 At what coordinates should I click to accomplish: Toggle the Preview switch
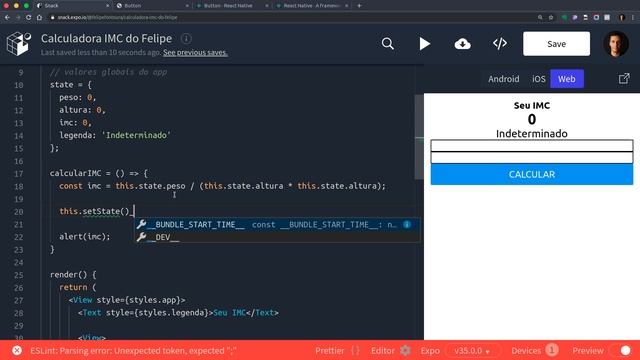(621, 351)
